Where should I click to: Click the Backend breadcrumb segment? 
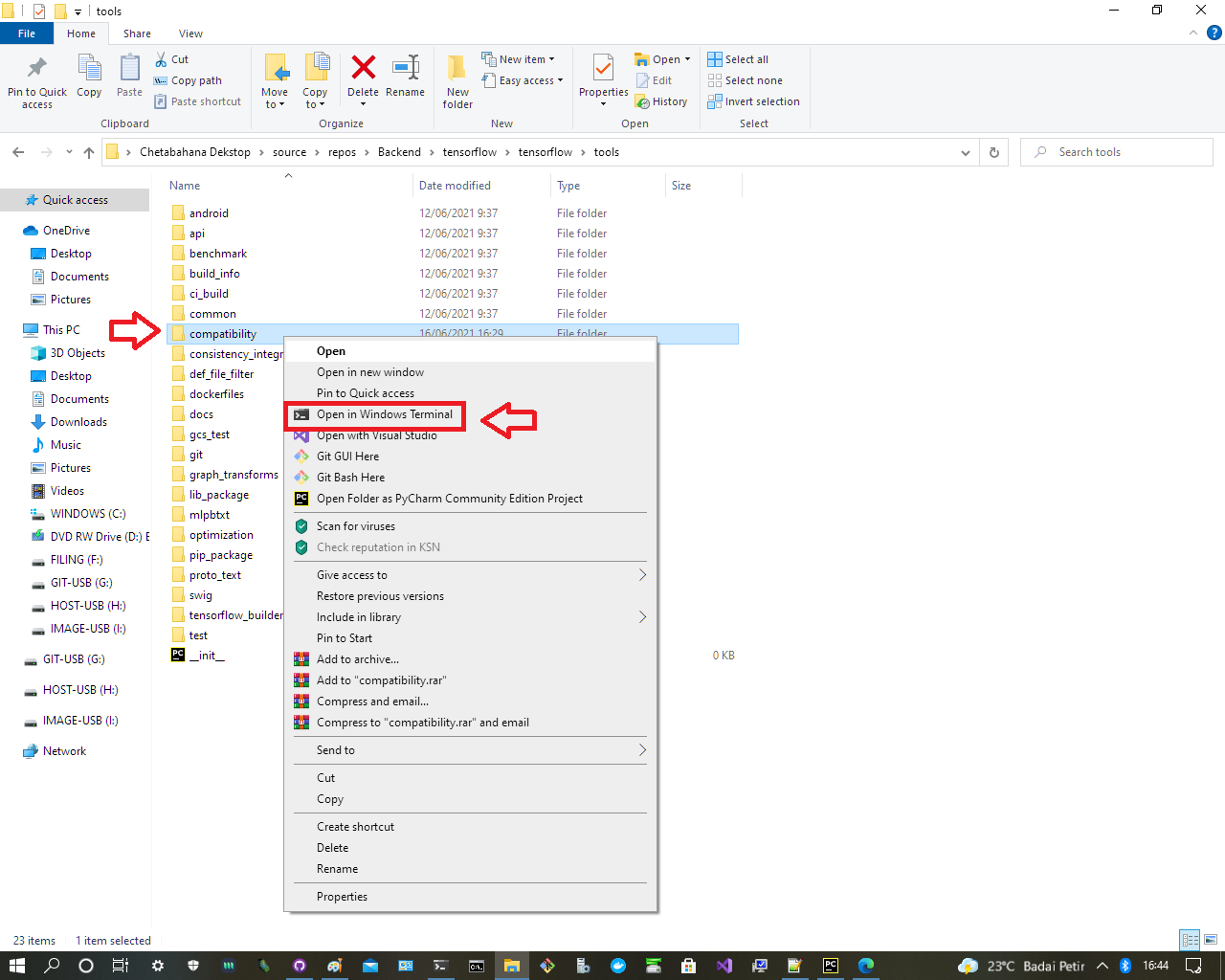click(399, 152)
